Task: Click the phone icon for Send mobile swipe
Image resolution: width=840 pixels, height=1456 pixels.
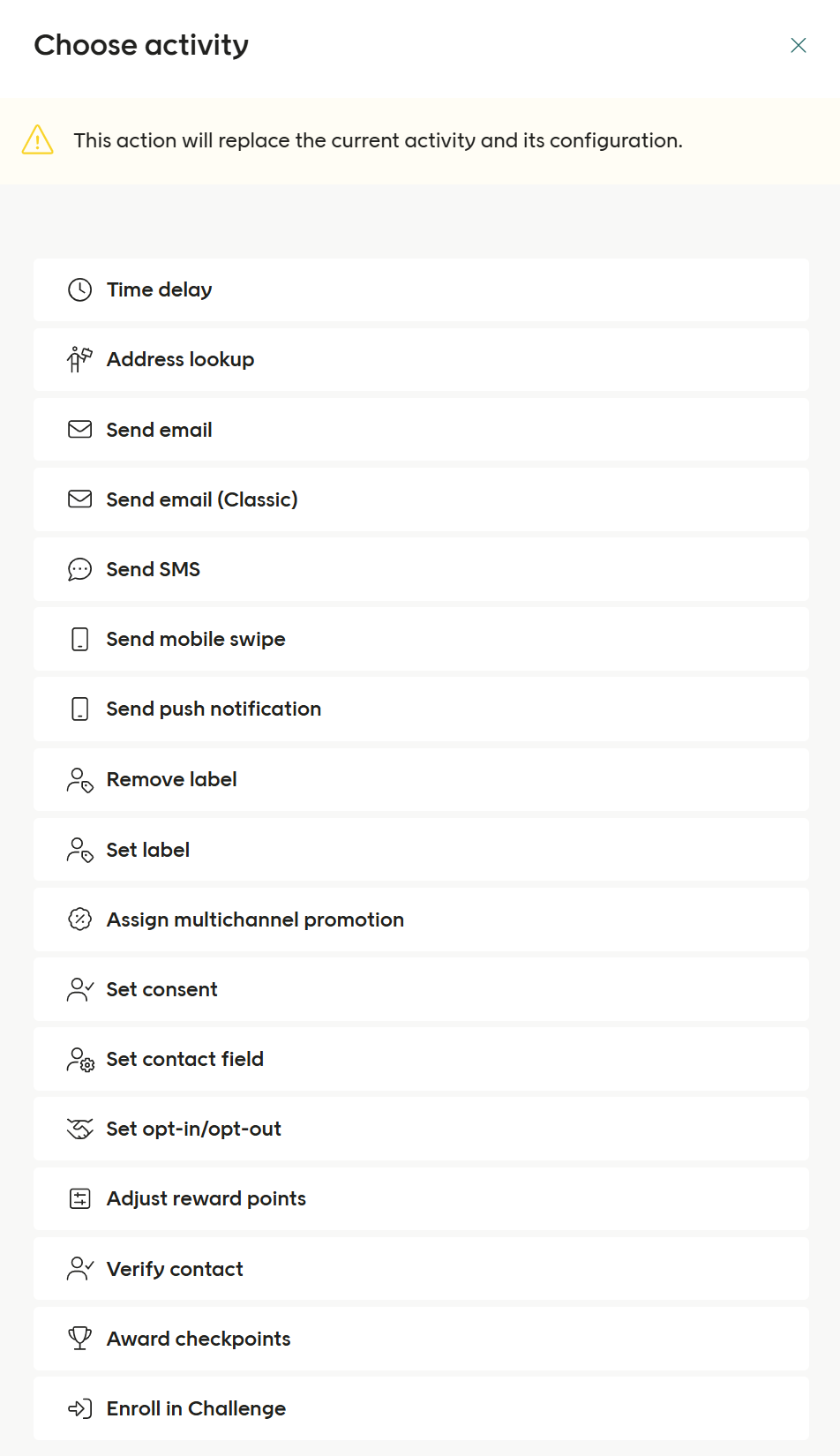Action: click(x=79, y=639)
